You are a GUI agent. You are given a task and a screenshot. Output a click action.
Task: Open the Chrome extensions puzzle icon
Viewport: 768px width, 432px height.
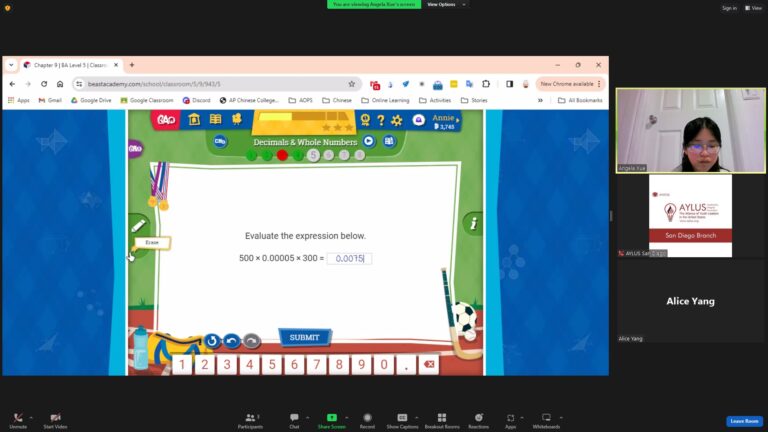pyautogui.click(x=486, y=84)
